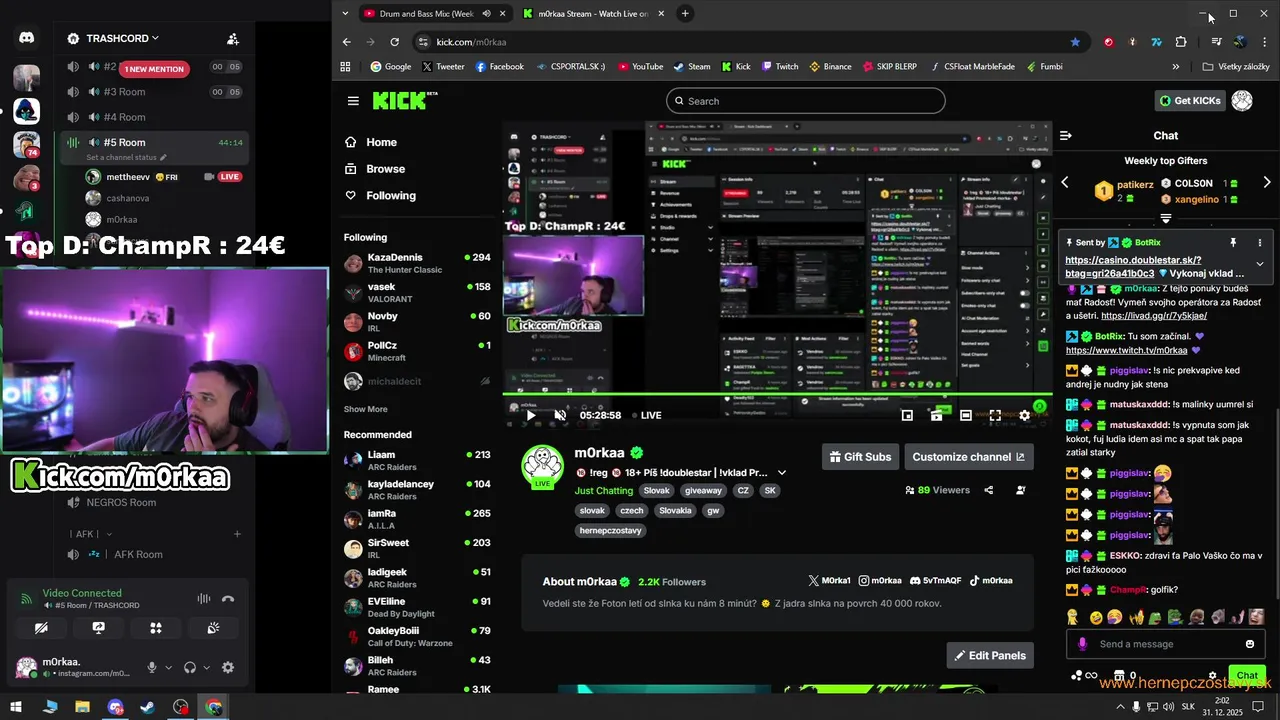Disconnect from Discord voice call
Image resolution: width=1280 pixels, height=720 pixels.
[x=228, y=599]
